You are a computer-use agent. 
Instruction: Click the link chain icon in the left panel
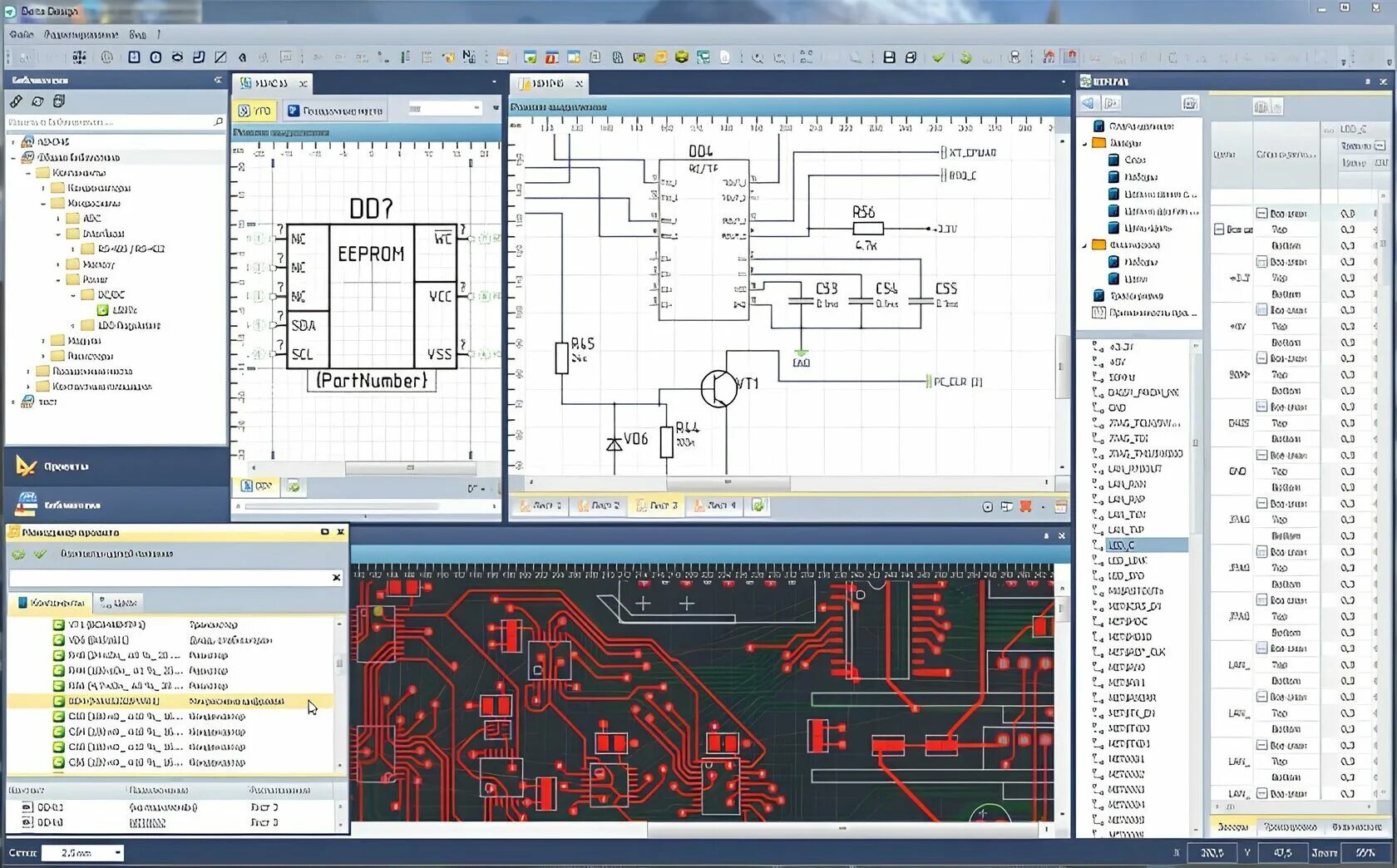point(16,101)
